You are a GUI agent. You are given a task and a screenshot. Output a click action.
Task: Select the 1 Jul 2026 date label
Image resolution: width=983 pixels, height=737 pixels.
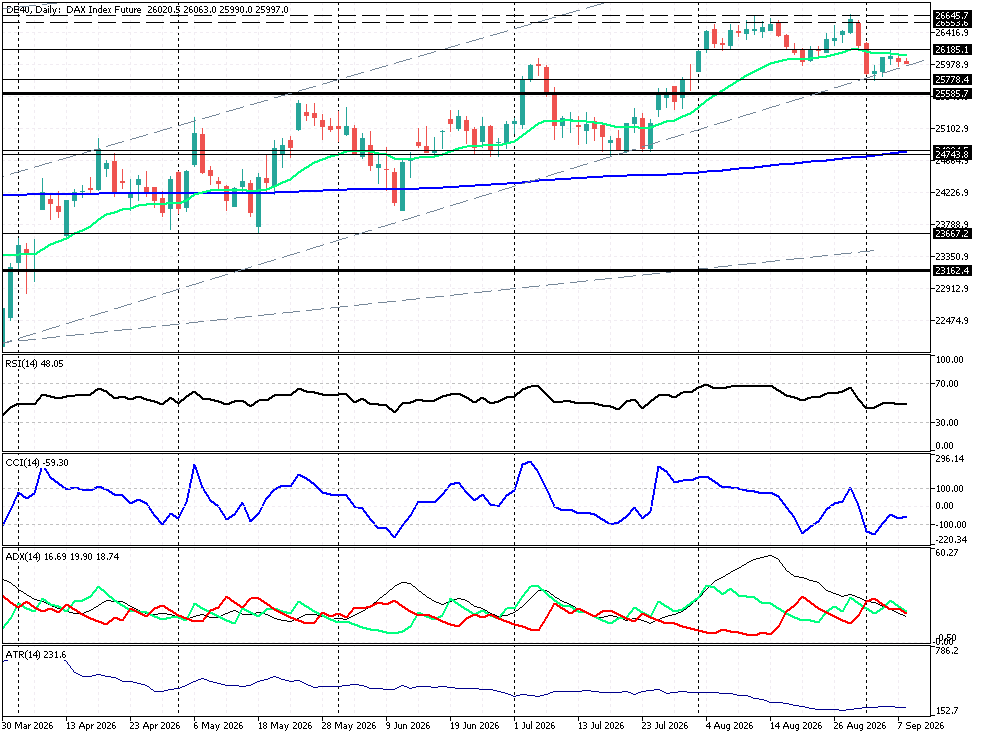coord(535,726)
